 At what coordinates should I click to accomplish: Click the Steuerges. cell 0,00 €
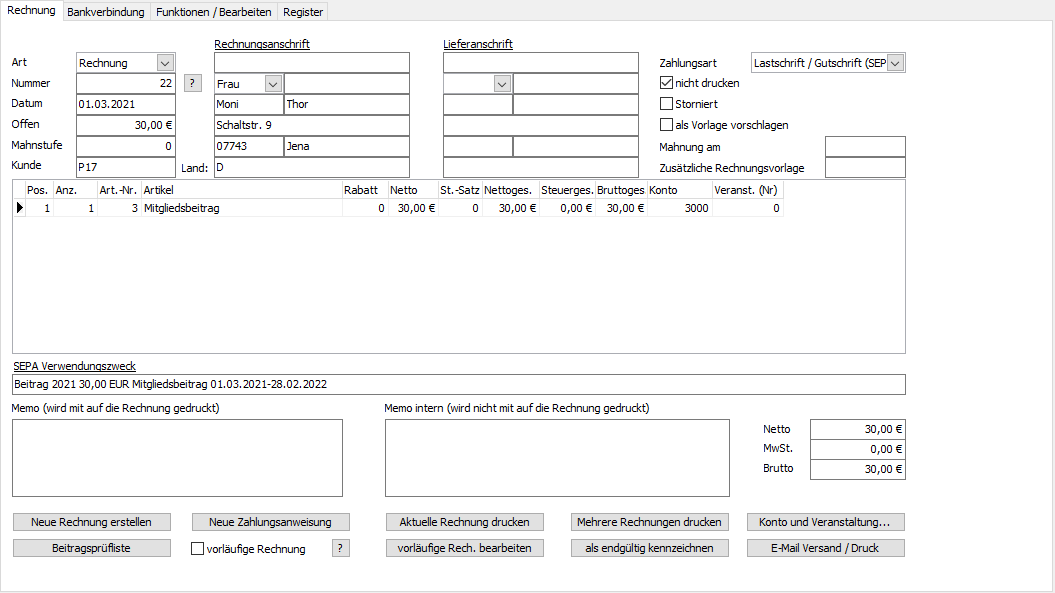[x=567, y=208]
